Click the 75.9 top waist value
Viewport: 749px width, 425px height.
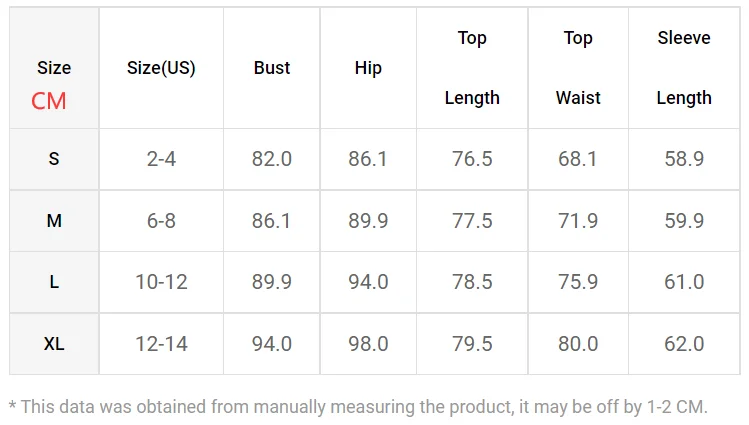click(578, 282)
